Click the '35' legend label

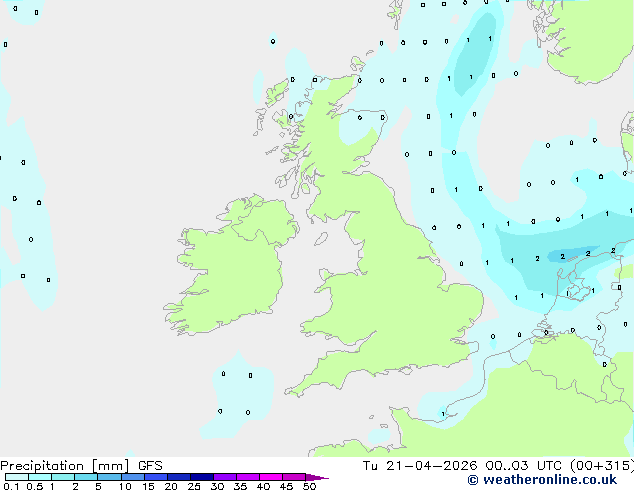click(240, 486)
